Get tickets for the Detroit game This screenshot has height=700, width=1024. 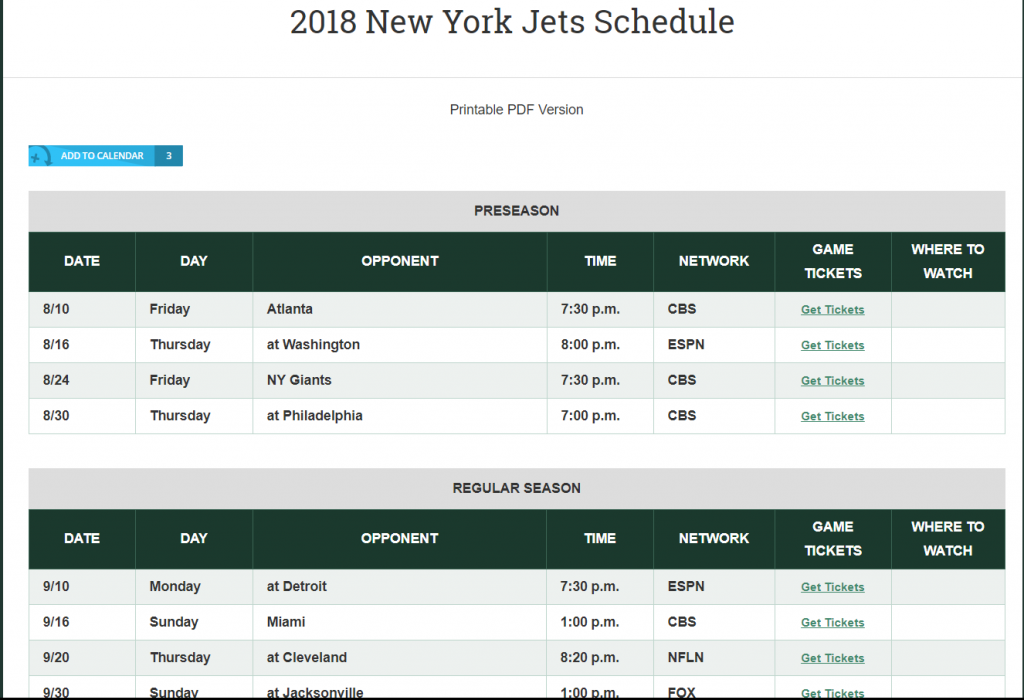click(x=832, y=587)
